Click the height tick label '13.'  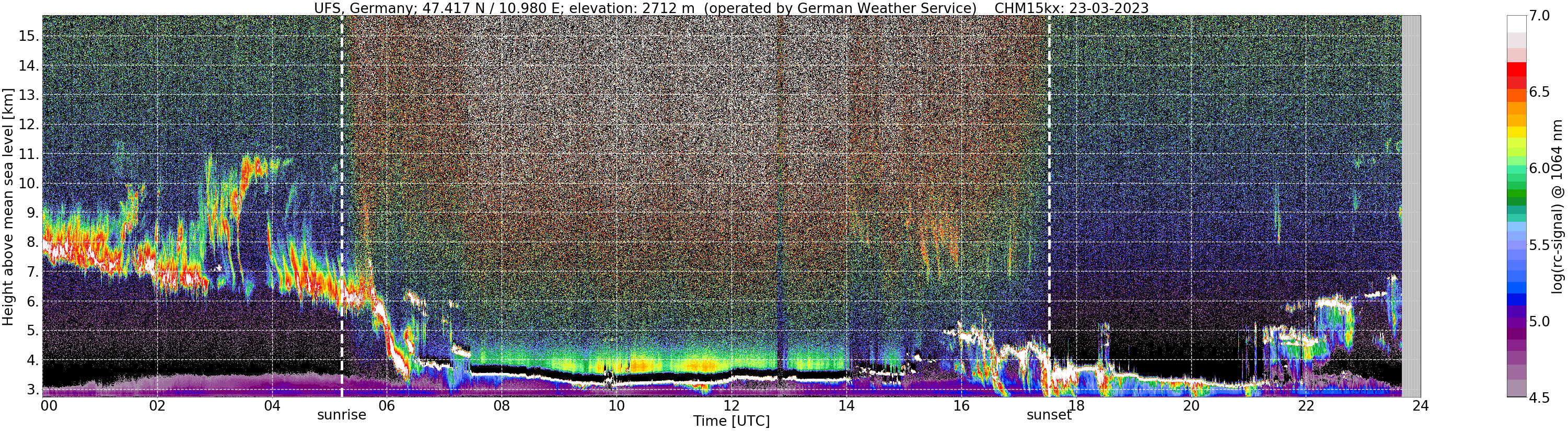click(x=29, y=95)
